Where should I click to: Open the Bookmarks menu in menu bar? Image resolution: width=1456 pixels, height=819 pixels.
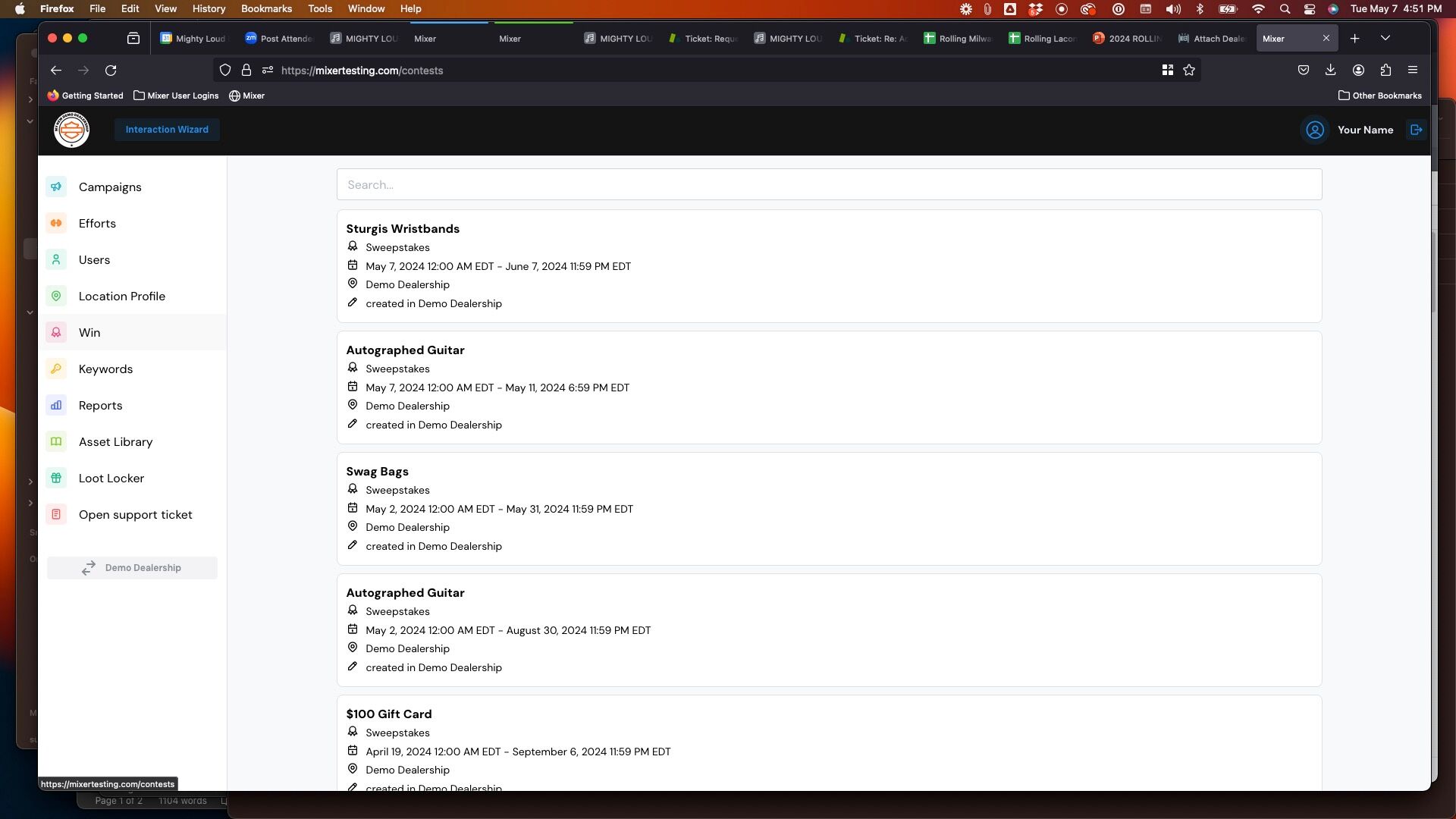coord(266,9)
